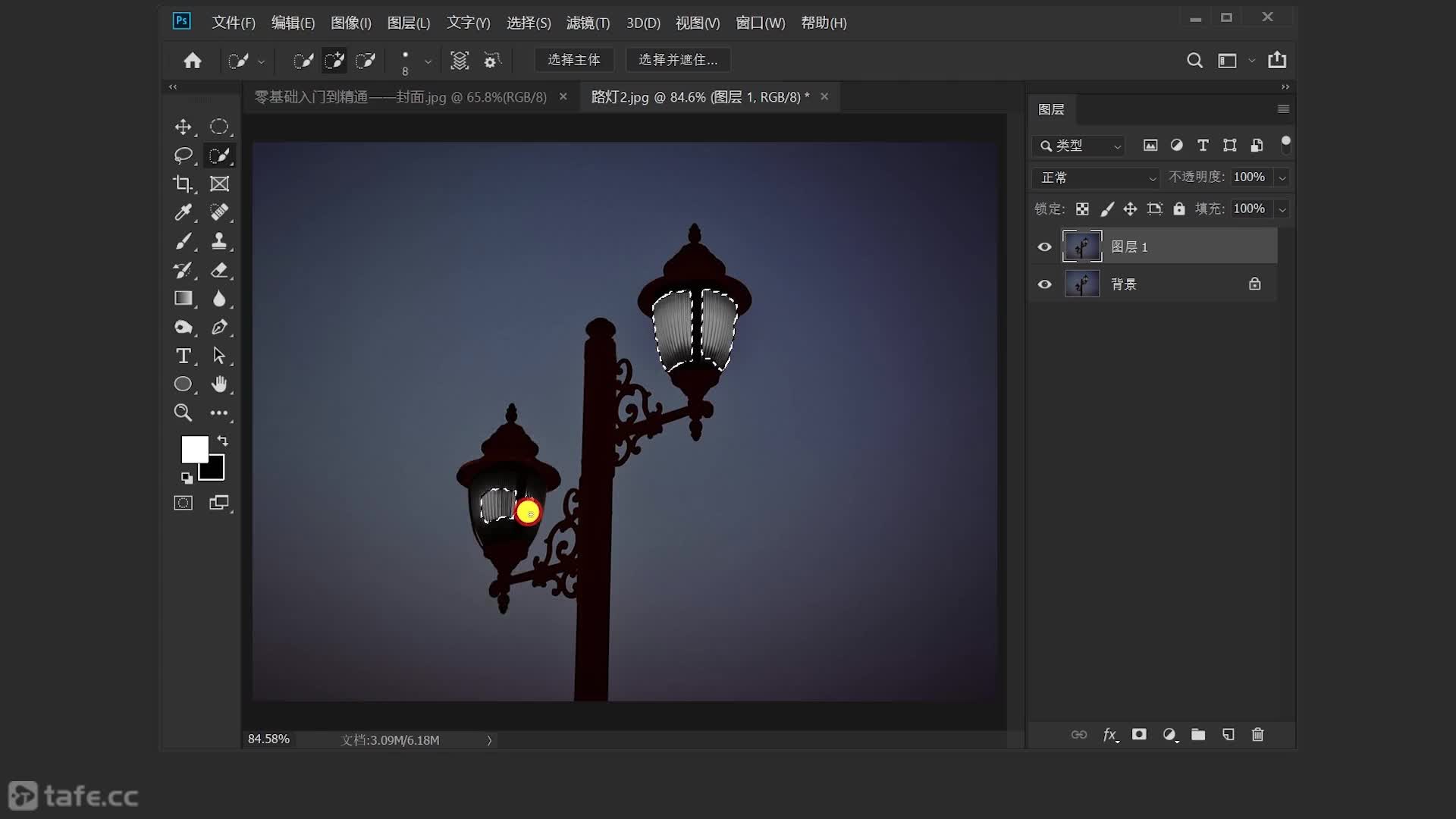This screenshot has height=819, width=1456.
Task: Select the Gradient tool
Action: pyautogui.click(x=183, y=299)
